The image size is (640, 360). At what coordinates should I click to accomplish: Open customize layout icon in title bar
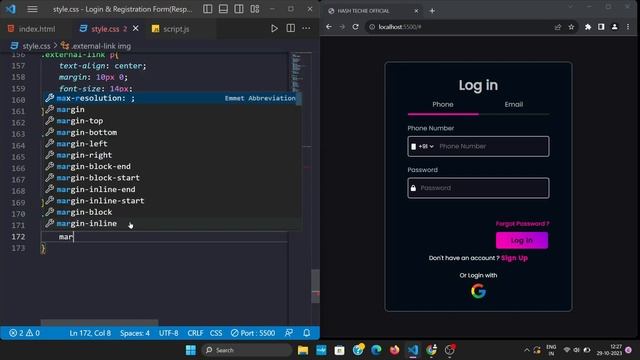[255, 9]
